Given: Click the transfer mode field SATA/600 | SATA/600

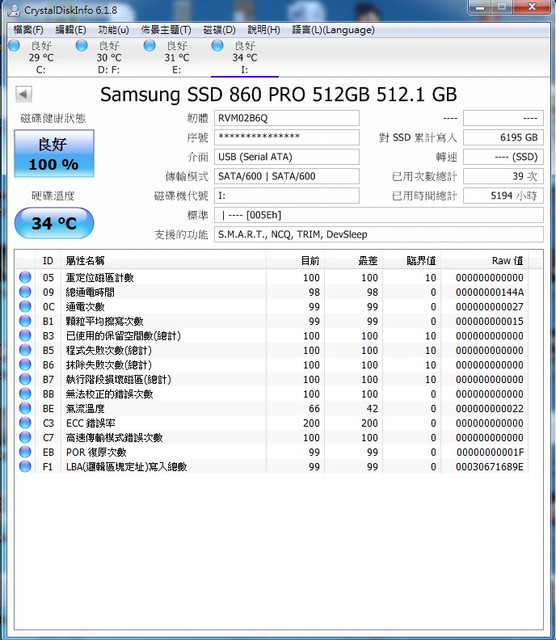Looking at the screenshot, I should (287, 176).
